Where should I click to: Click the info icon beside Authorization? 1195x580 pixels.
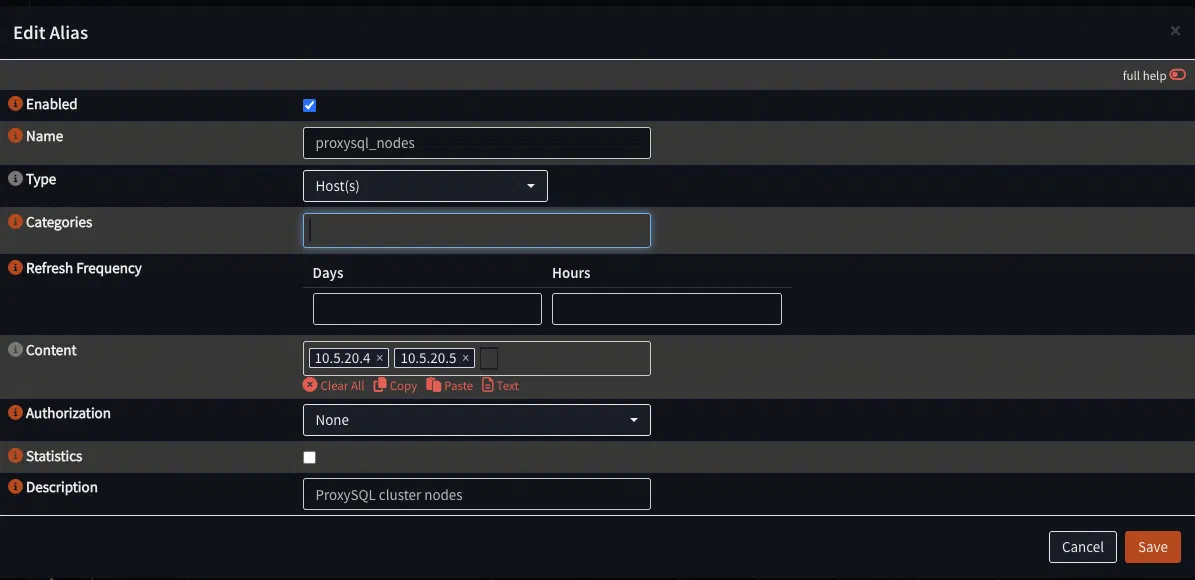(x=15, y=412)
